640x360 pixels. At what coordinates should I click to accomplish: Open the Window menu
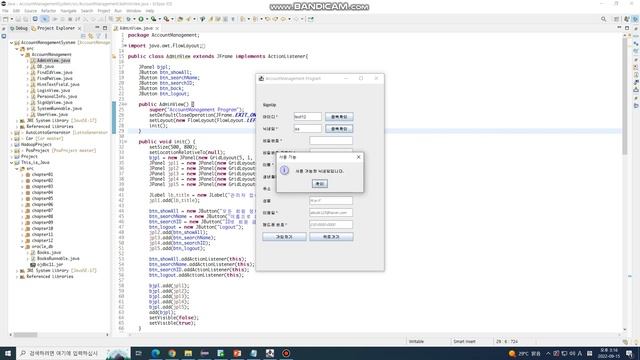point(133,11)
